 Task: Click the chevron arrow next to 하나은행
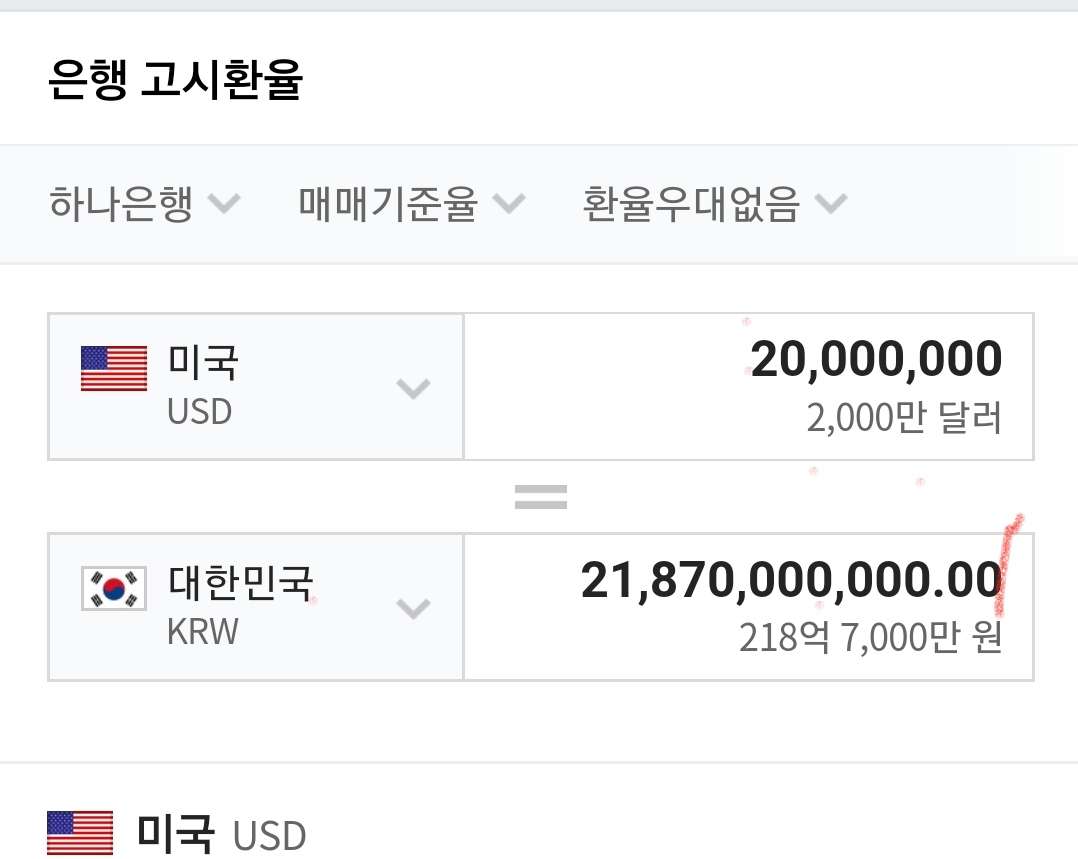point(223,204)
